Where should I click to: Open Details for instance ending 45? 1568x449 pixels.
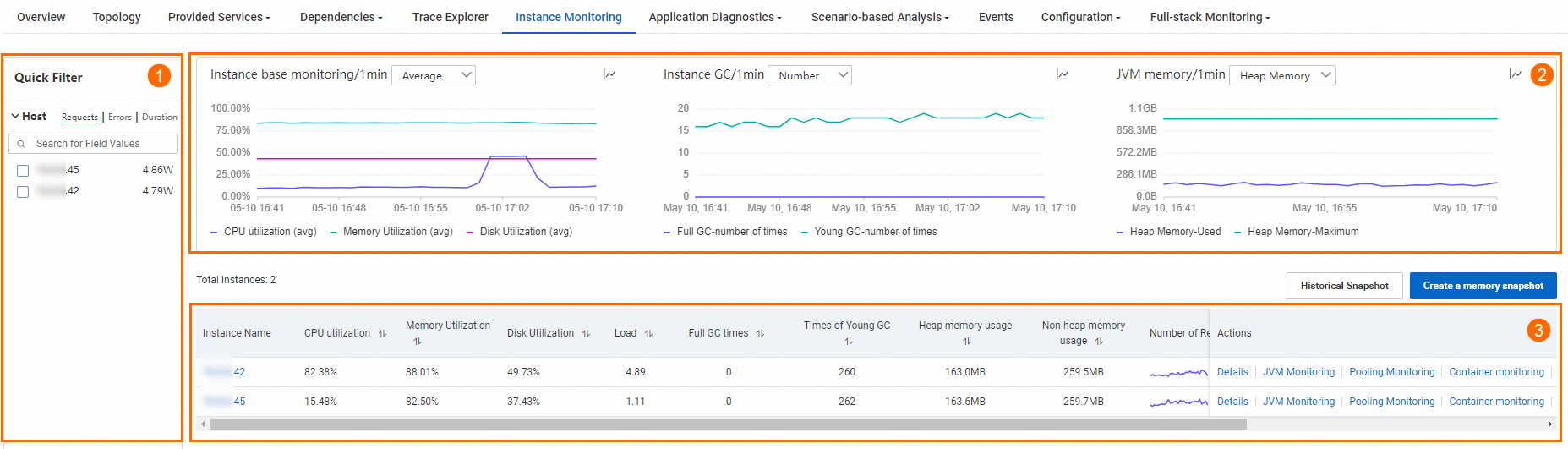point(1232,402)
